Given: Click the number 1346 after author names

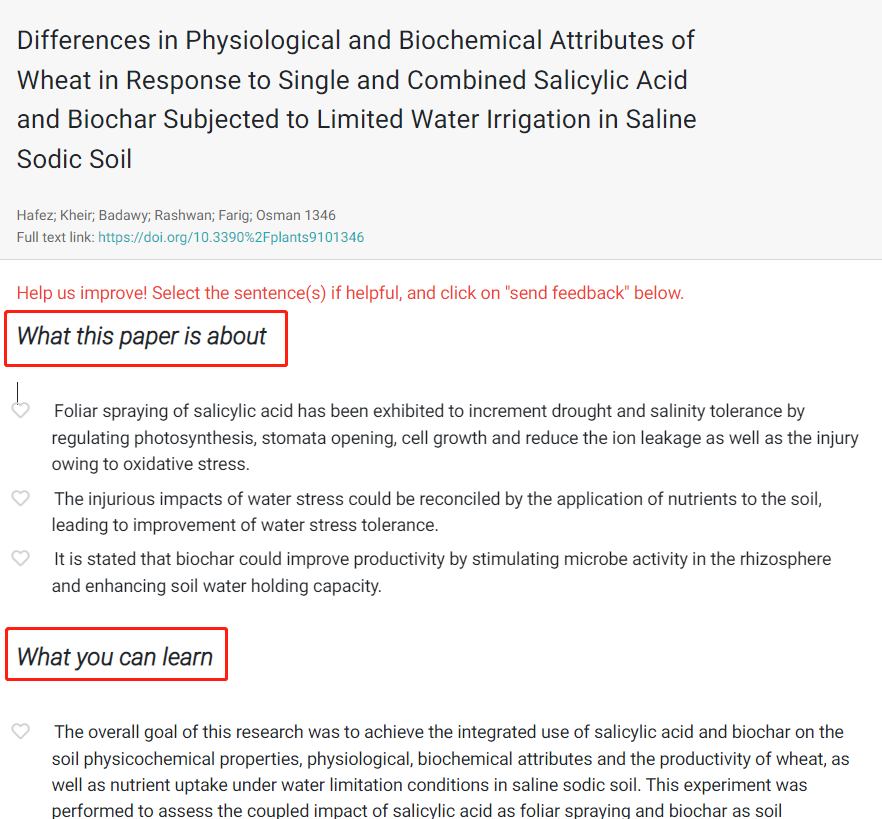Looking at the screenshot, I should 320,215.
